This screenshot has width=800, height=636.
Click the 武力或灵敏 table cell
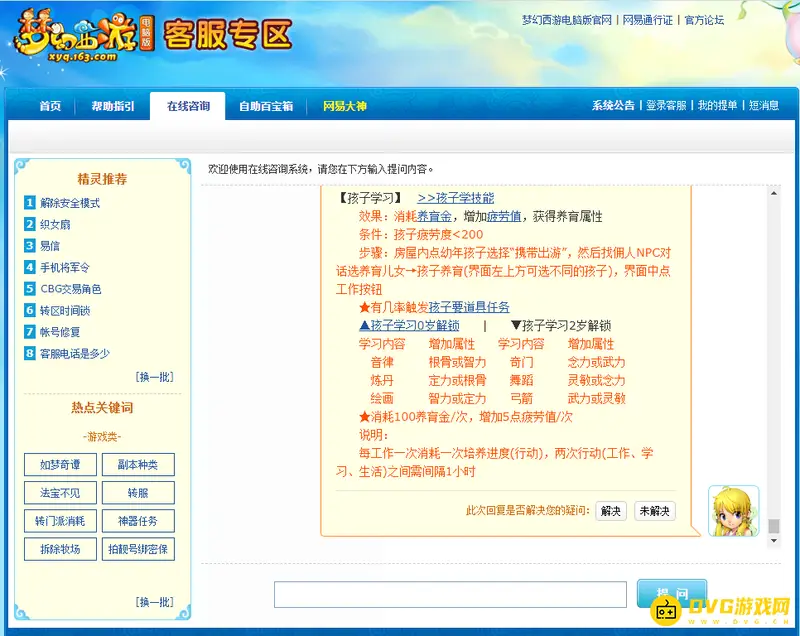(596, 398)
